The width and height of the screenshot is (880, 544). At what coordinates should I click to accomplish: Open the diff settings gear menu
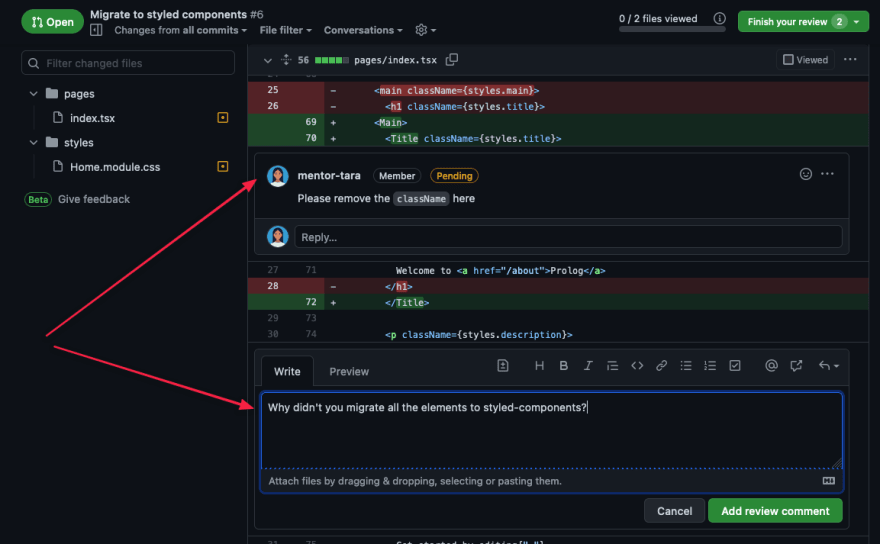point(425,30)
